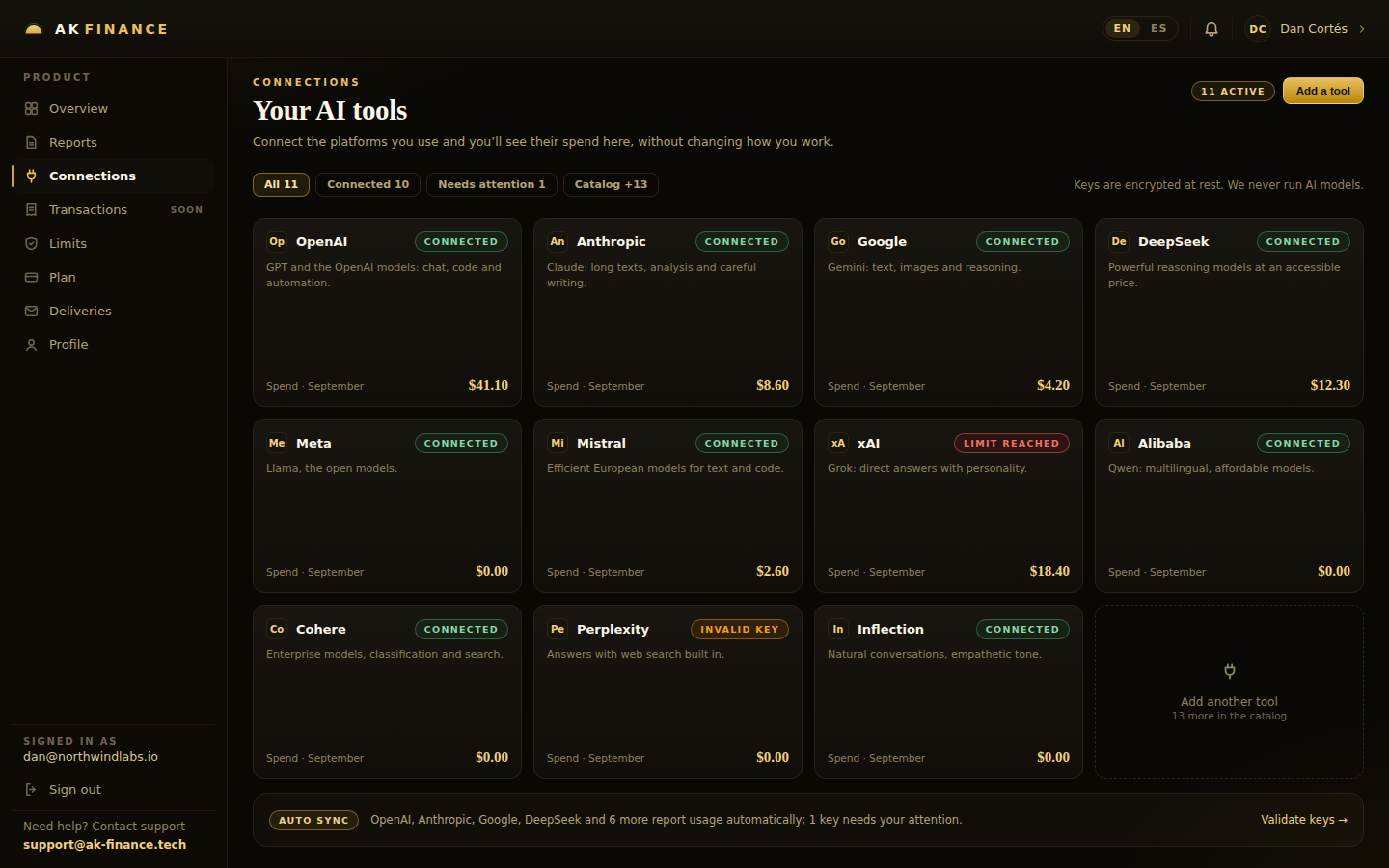Click the xAI $18.40 spend value

[1049, 572]
